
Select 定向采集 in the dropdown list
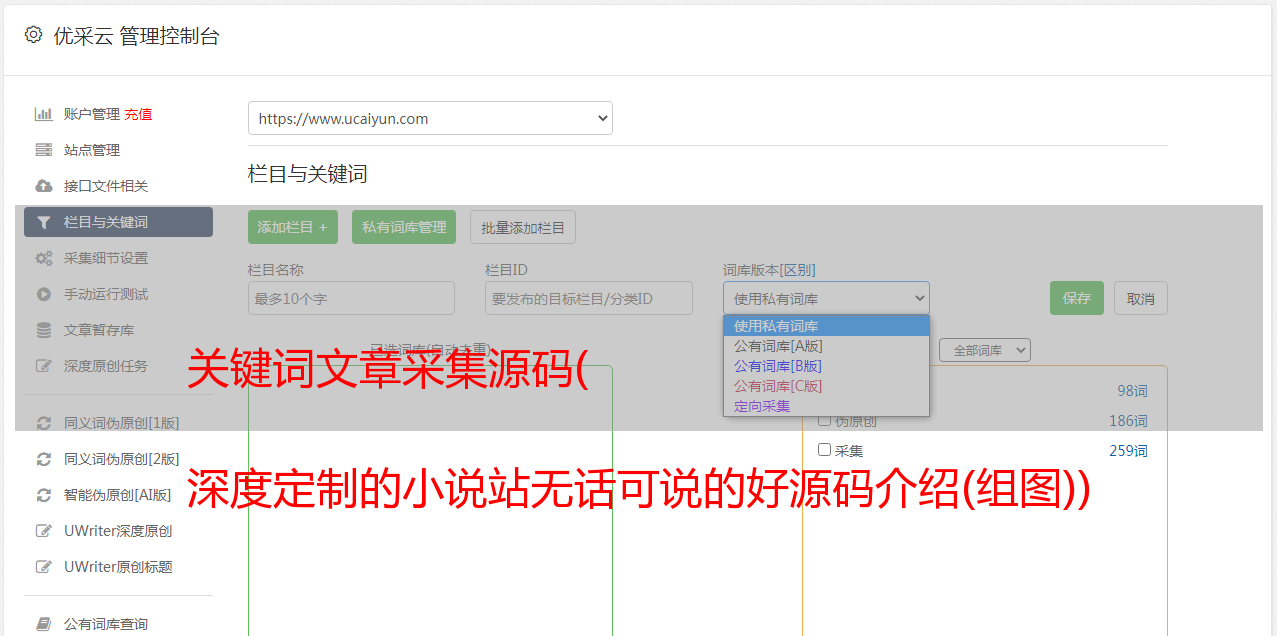[x=826, y=406]
